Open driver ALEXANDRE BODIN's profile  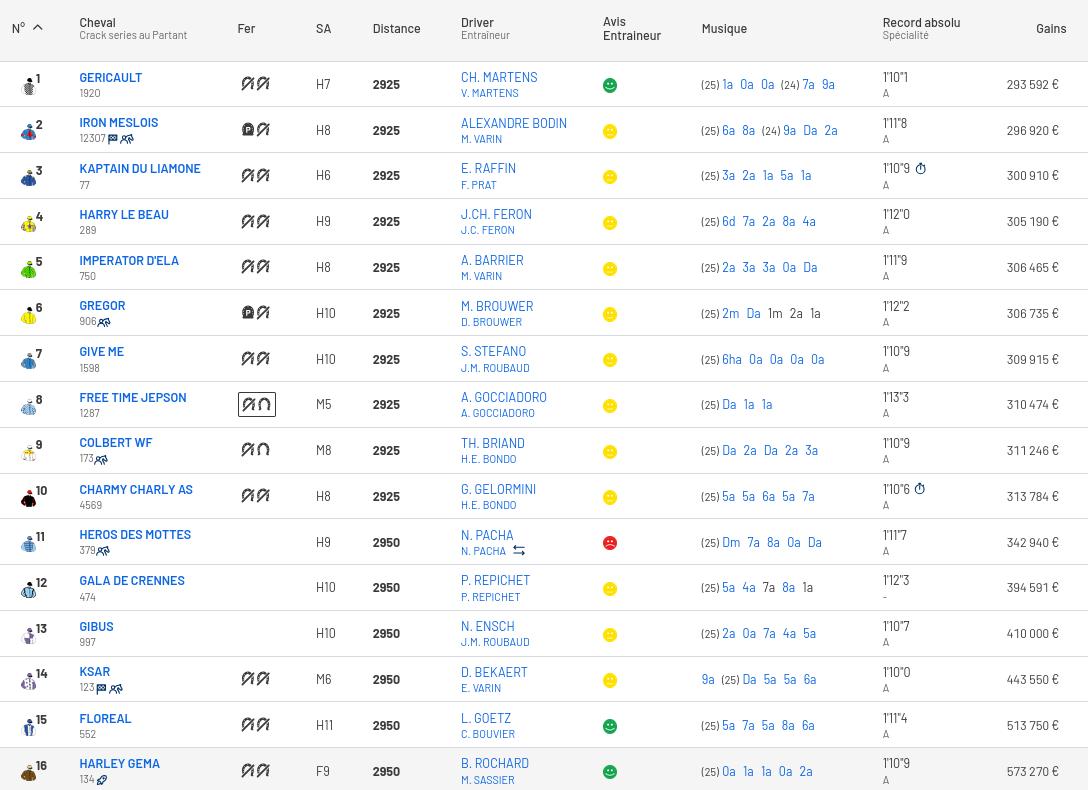(513, 123)
